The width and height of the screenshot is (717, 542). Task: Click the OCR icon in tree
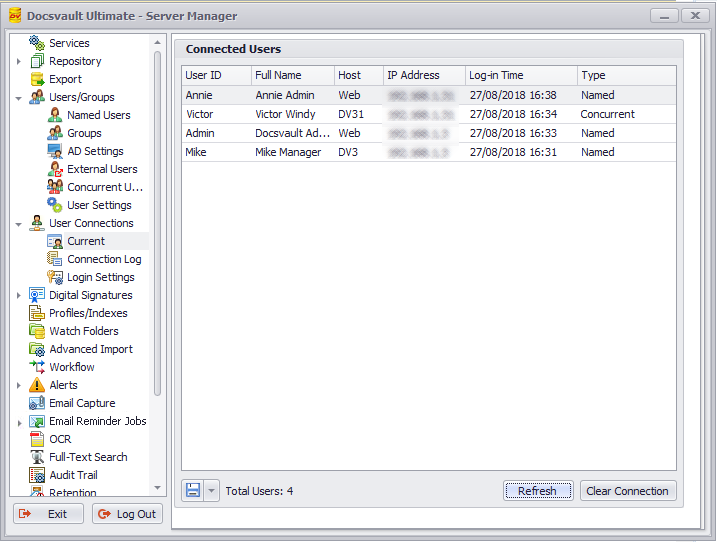click(37, 439)
